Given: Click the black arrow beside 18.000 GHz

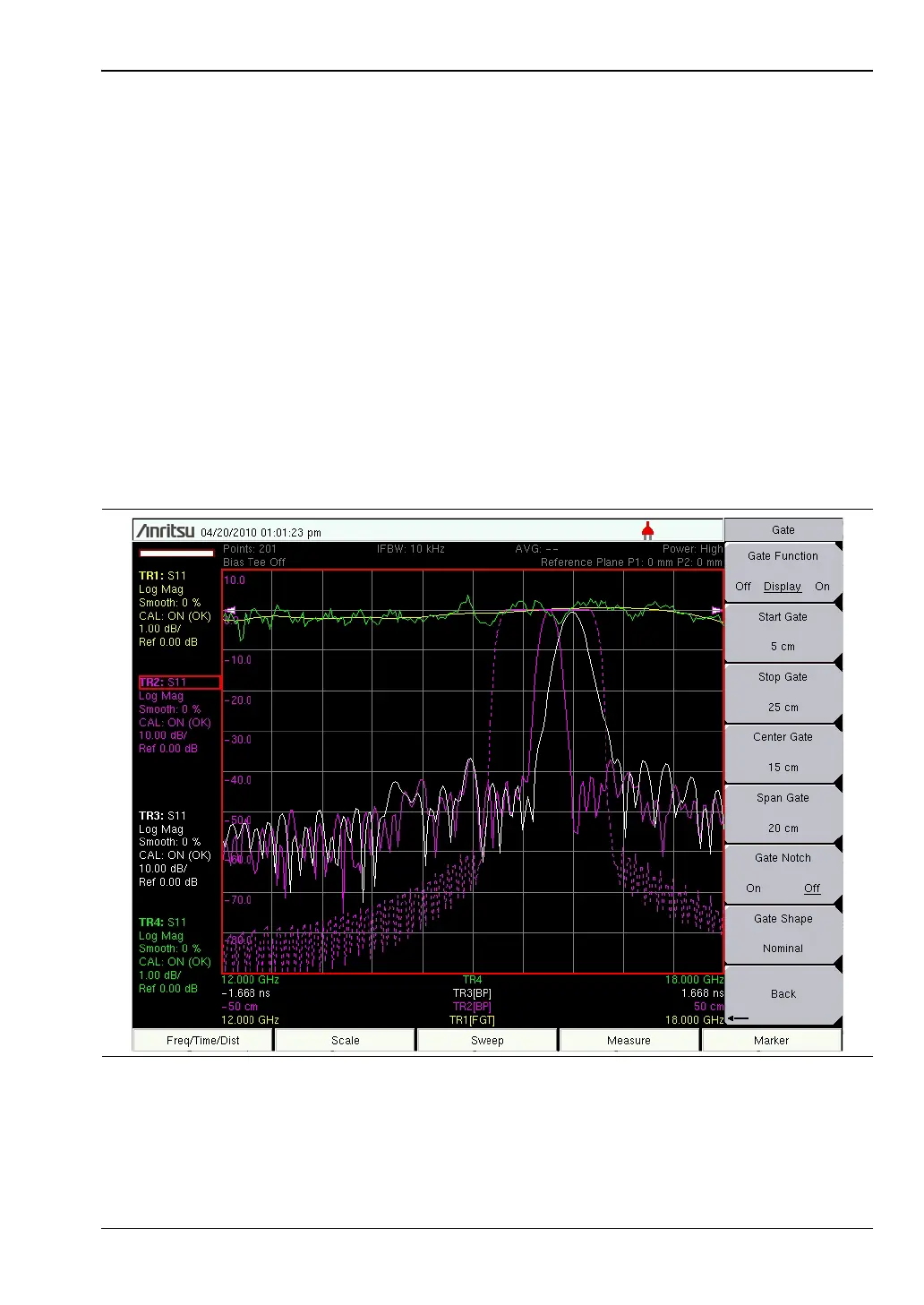Looking at the screenshot, I should pyautogui.click(x=739, y=1018).
